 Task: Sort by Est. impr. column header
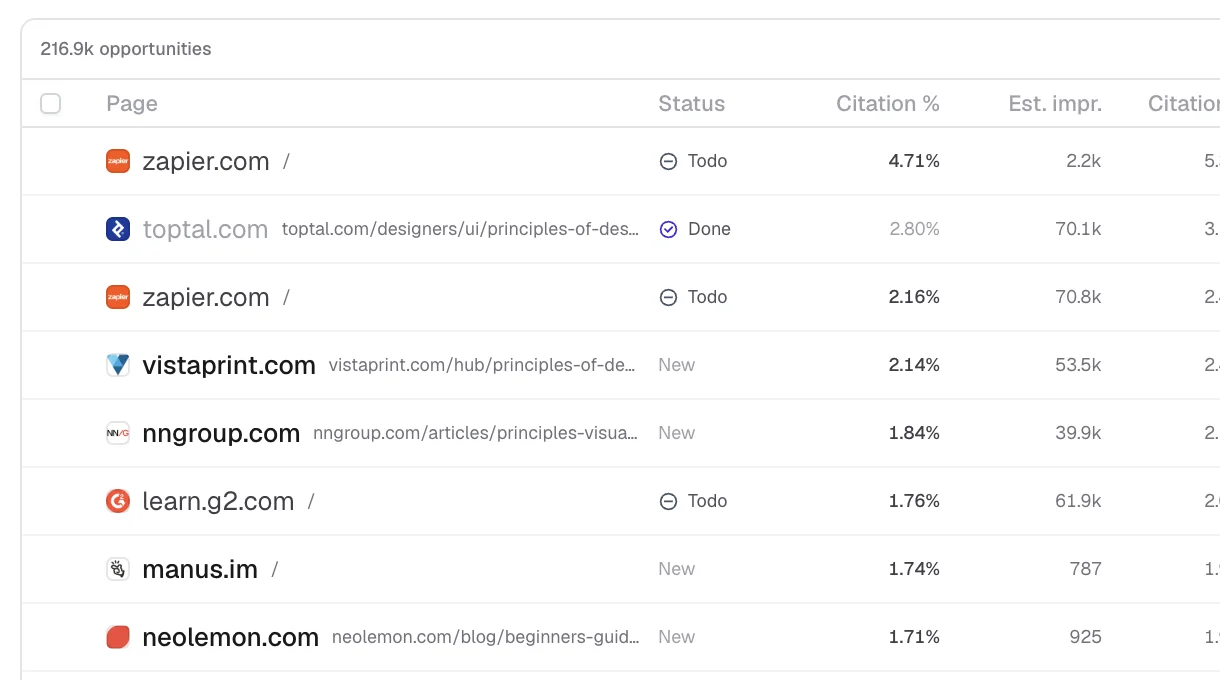1055,104
